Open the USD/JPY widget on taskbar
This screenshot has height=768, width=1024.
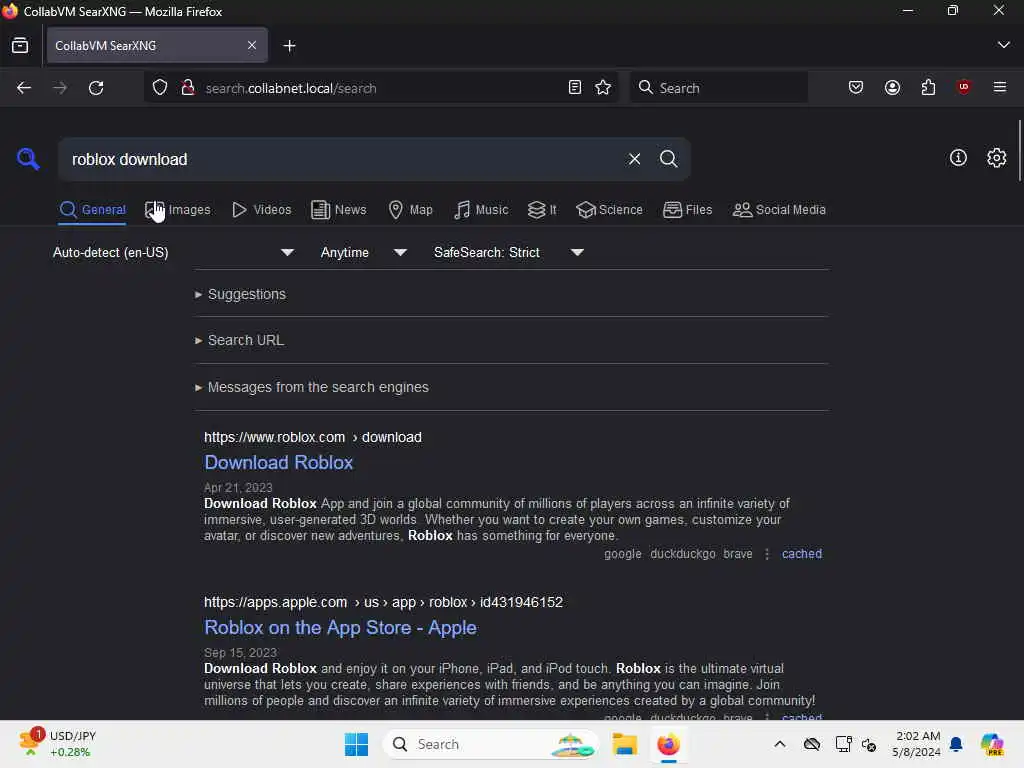click(57, 744)
